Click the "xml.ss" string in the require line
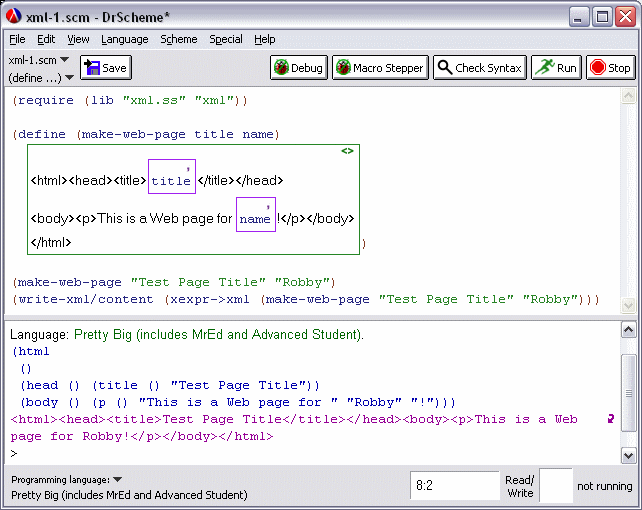 (x=154, y=100)
